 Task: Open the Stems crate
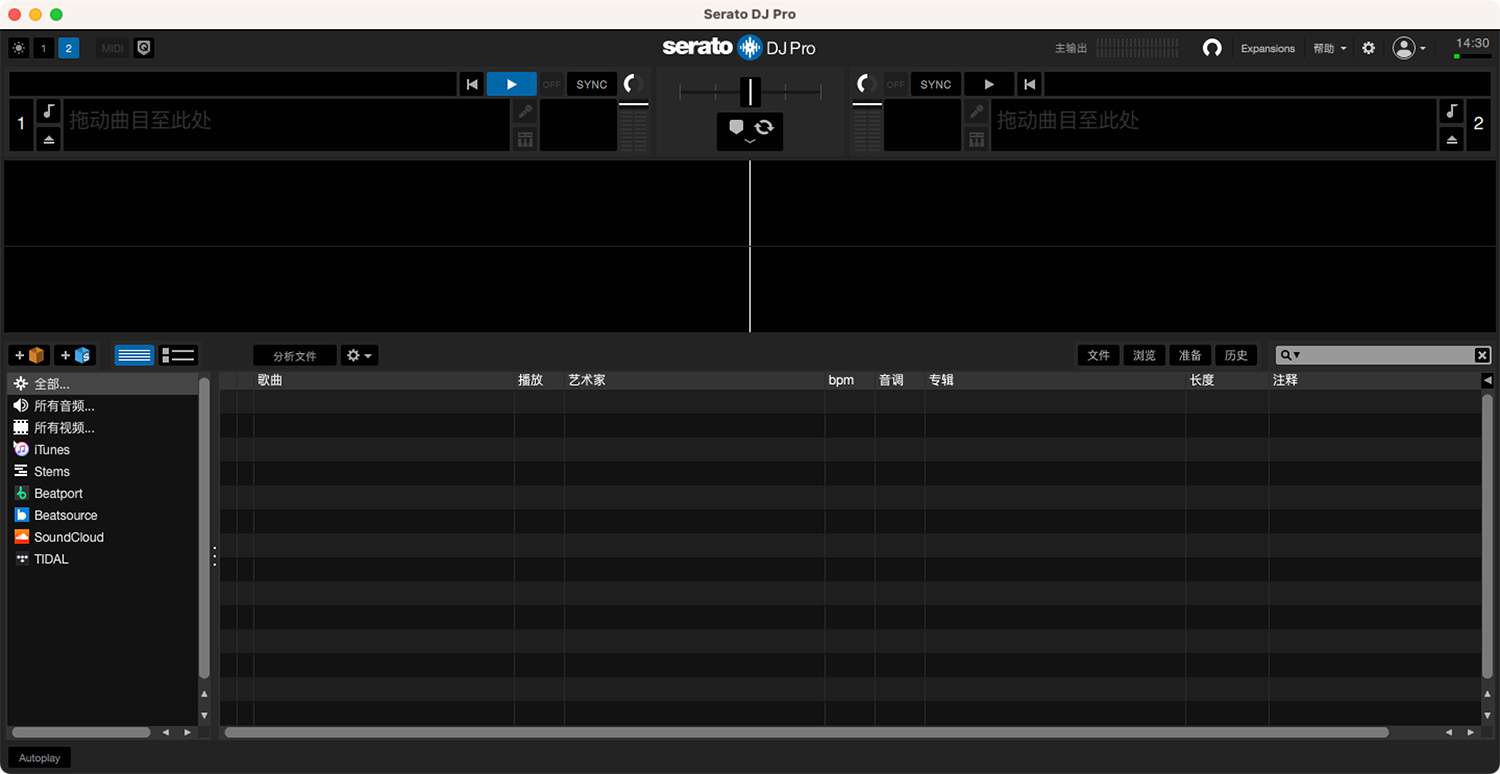click(103, 472)
